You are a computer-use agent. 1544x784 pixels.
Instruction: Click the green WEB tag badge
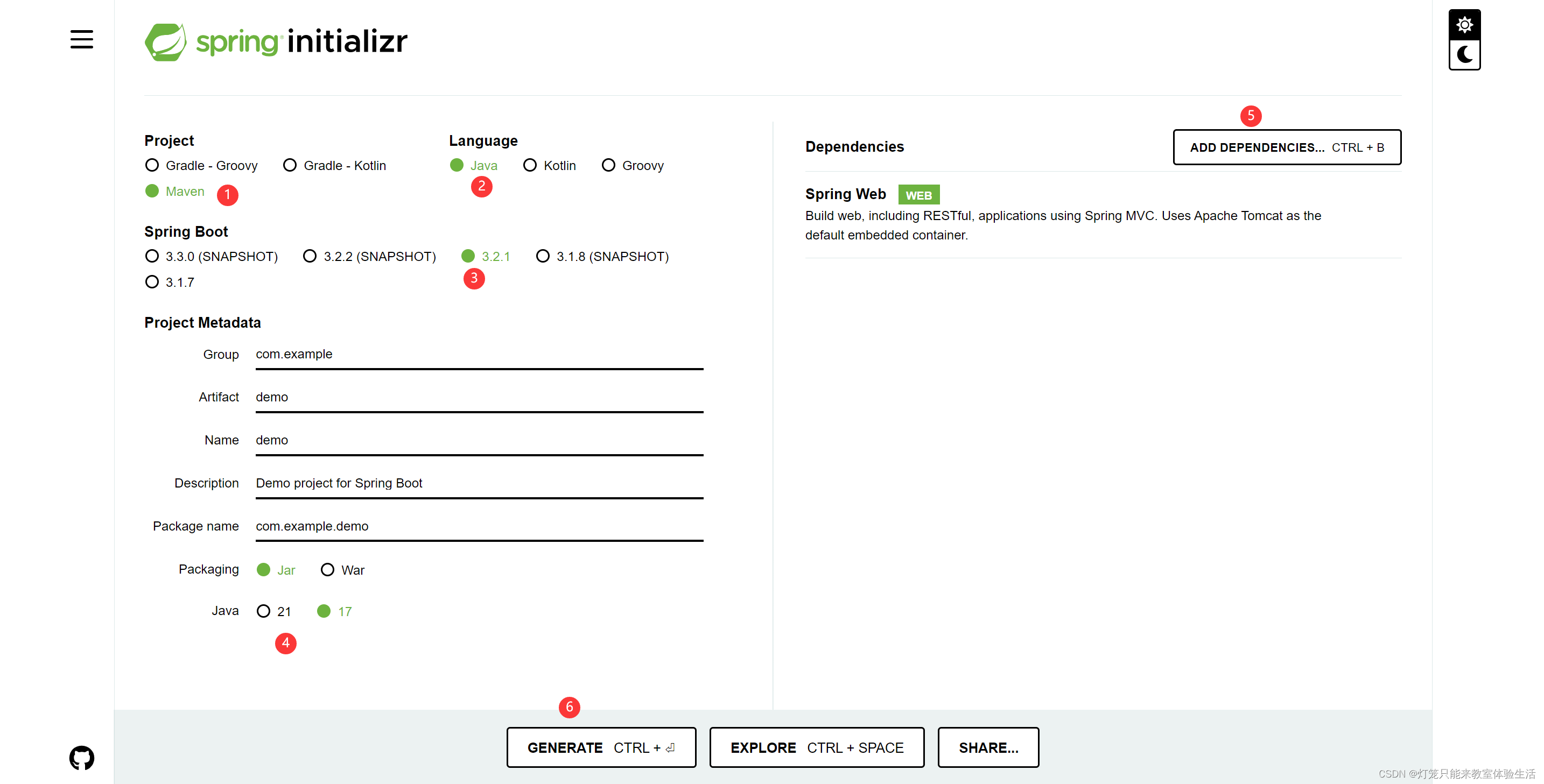coord(919,195)
